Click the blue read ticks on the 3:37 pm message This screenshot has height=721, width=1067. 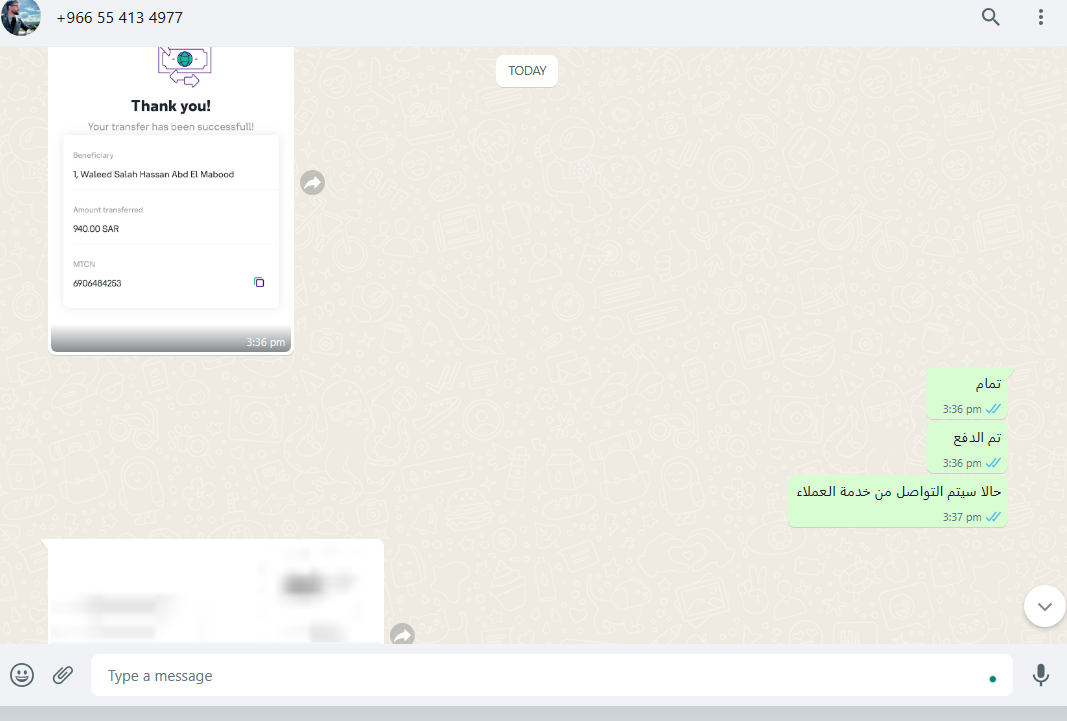pos(994,517)
